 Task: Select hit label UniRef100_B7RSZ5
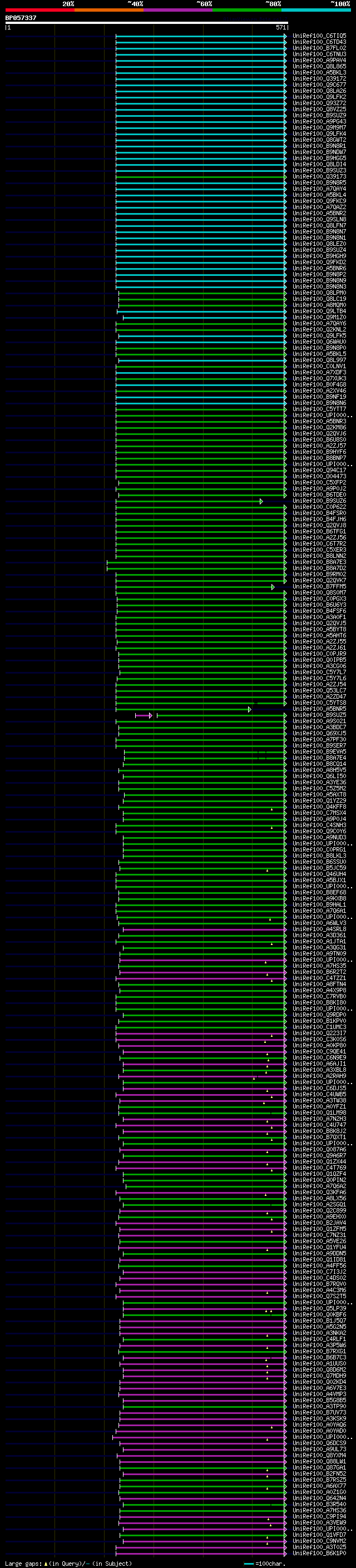click(319, 1480)
